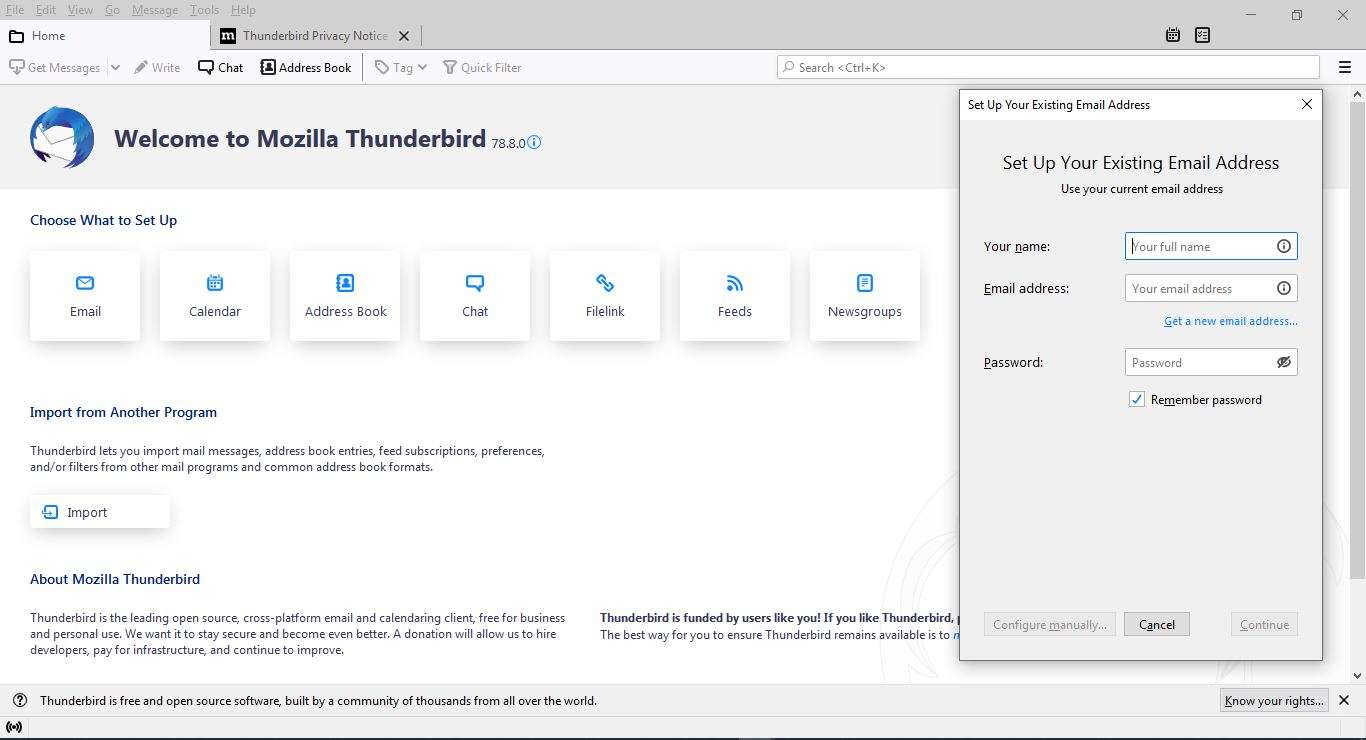Viewport: 1366px width, 740px height.
Task: Open the Thunderbird application menu hamburger
Action: 1345,67
